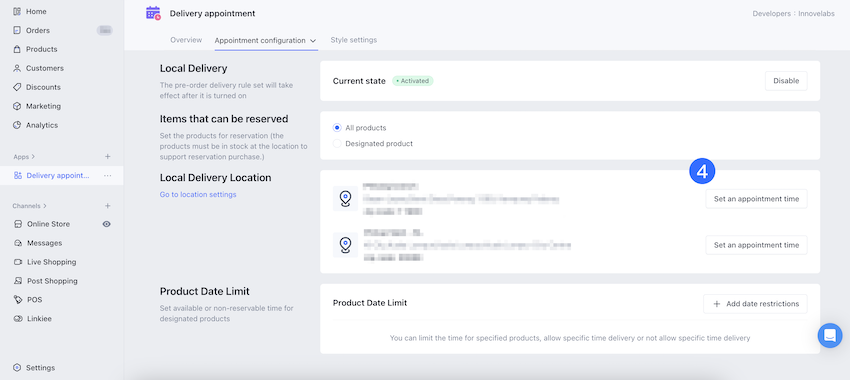
Task: Open Settings via the gear icon
Action: pyautogui.click(x=17, y=368)
